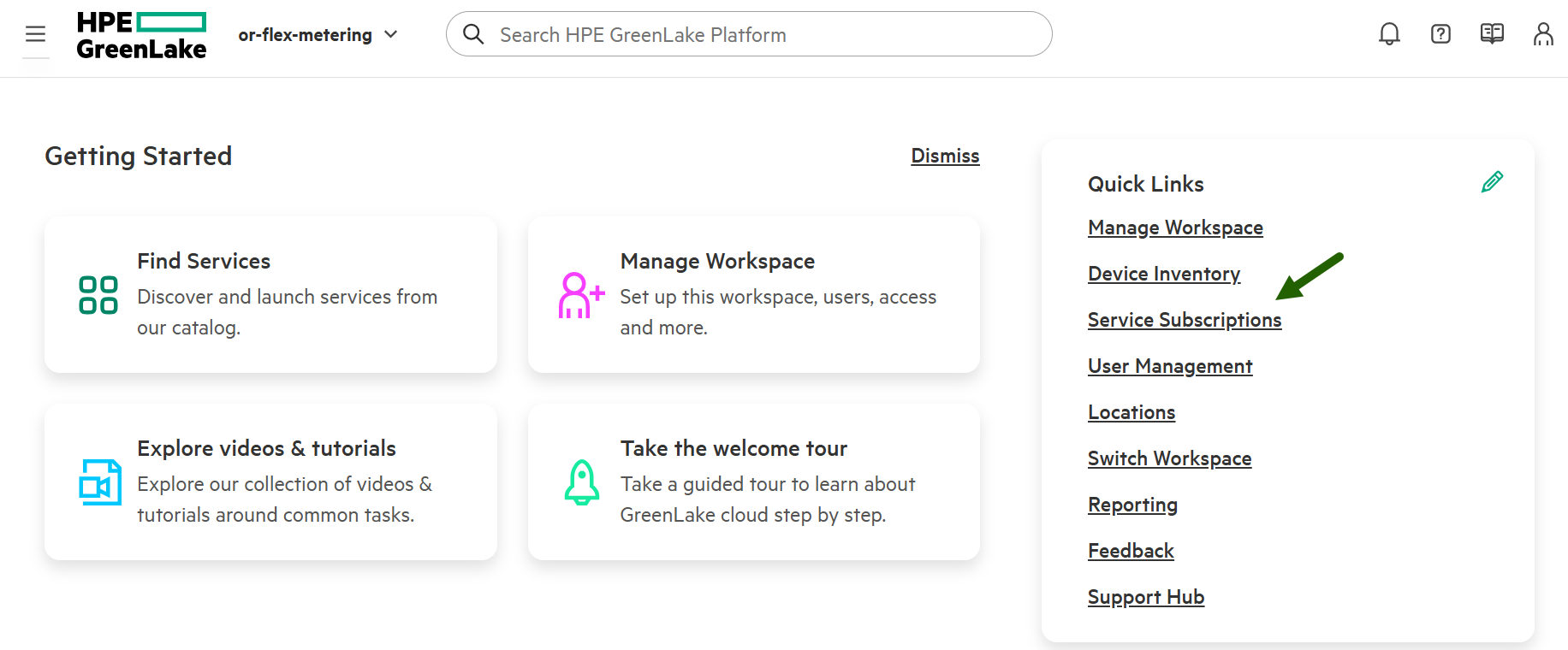Click "Take a guided tour" description text
This screenshot has height=650, width=1568.
click(x=768, y=499)
